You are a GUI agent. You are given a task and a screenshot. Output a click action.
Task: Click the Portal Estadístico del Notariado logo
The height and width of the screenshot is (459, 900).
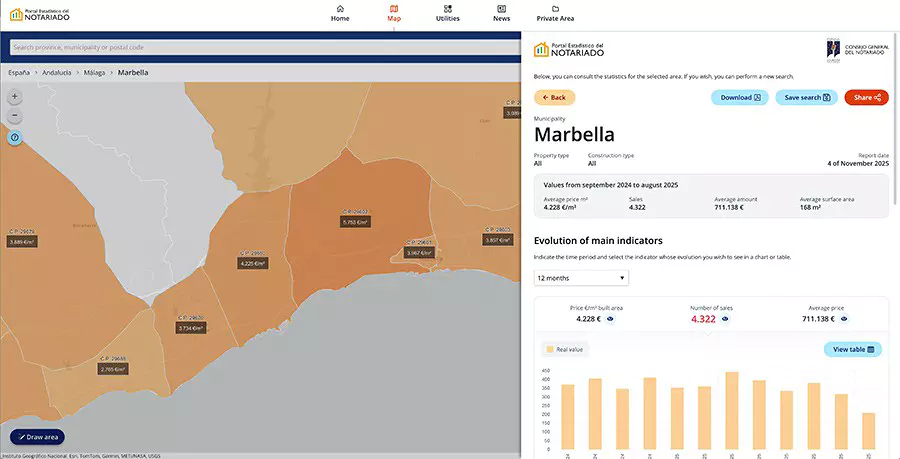click(40, 14)
